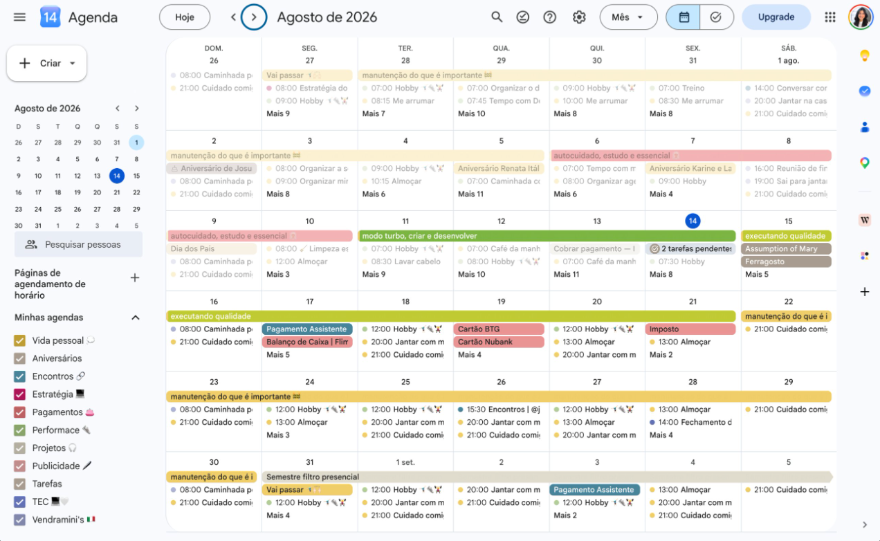
Task: Open the Mês view dropdown
Action: coord(628,17)
